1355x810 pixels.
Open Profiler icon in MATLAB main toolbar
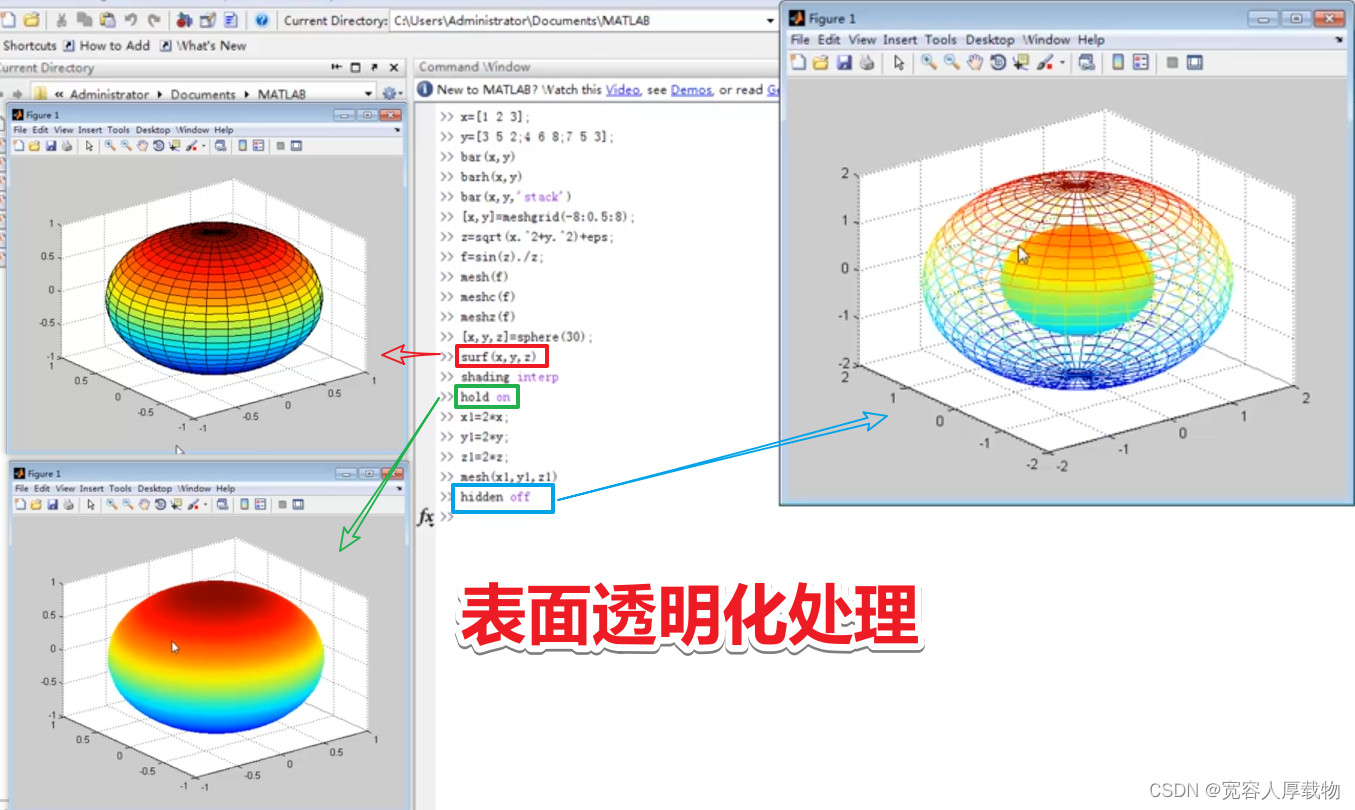231,20
